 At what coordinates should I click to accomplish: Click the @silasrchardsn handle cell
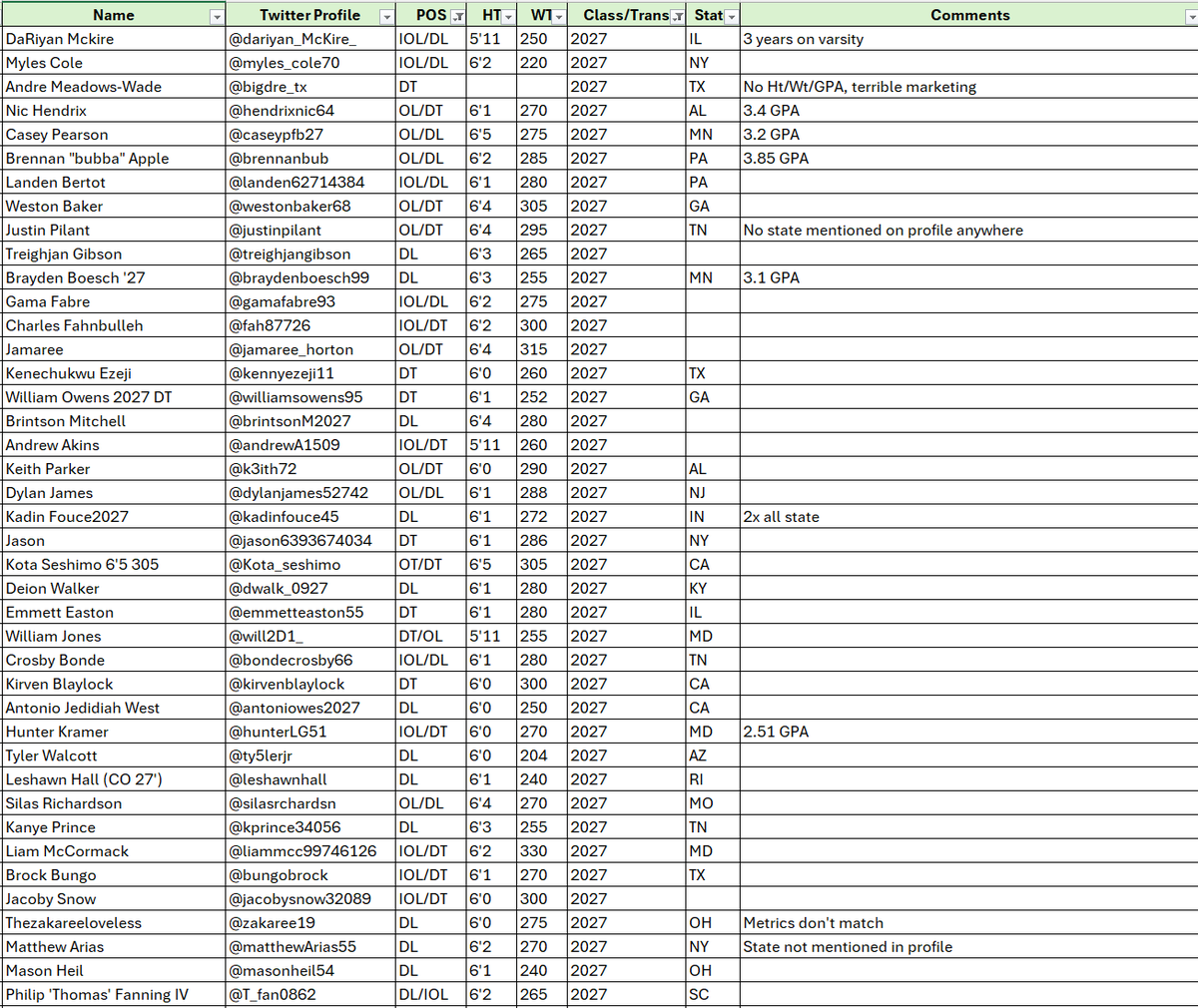click(x=310, y=803)
